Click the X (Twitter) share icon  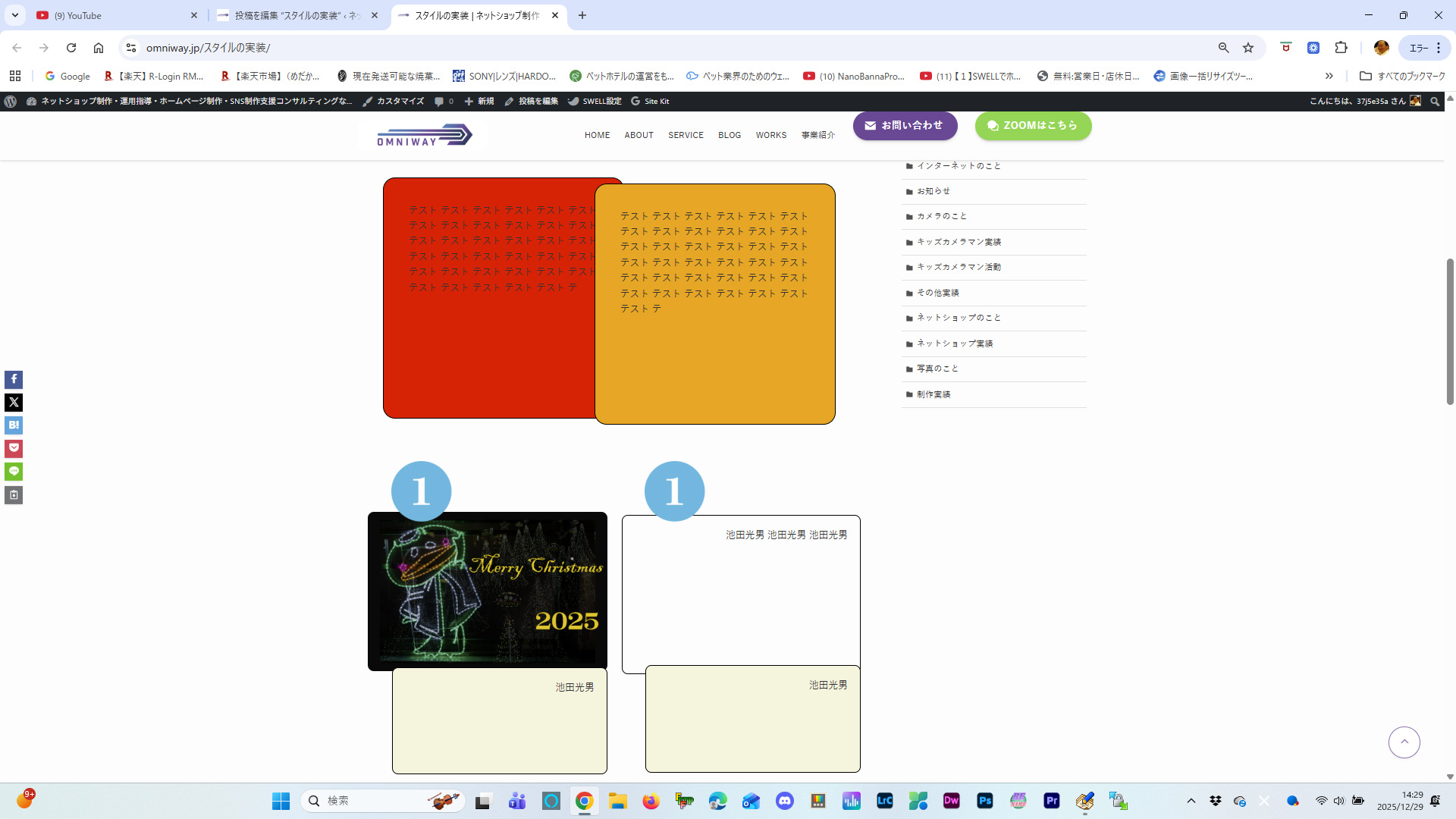coord(14,403)
